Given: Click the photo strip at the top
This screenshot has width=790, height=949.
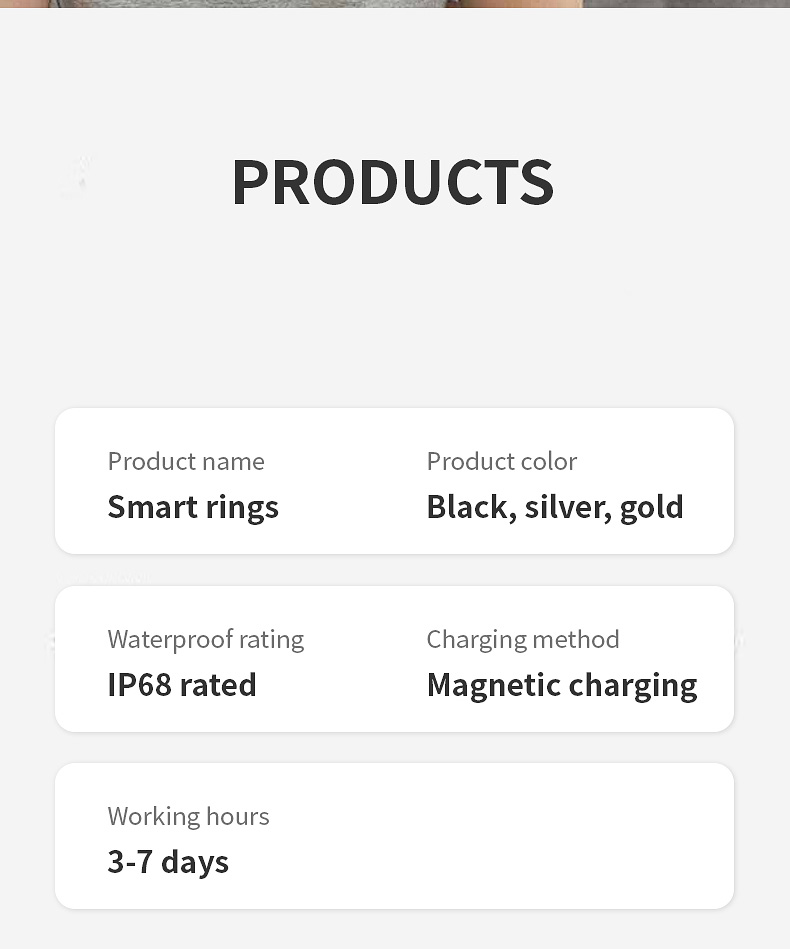Looking at the screenshot, I should 395,4.
